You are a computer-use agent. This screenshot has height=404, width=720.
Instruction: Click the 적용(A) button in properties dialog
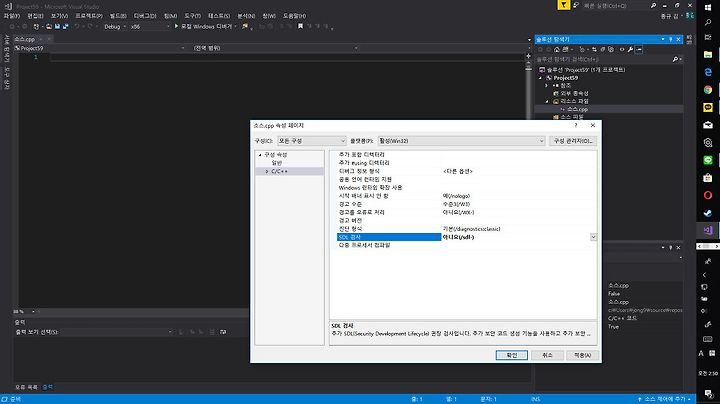tap(582, 355)
